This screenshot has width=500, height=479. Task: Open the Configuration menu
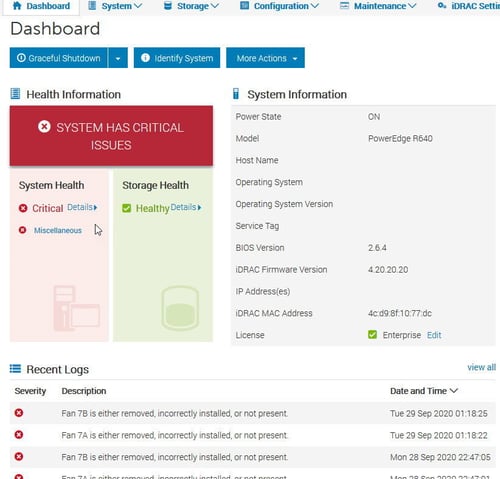click(x=280, y=6)
